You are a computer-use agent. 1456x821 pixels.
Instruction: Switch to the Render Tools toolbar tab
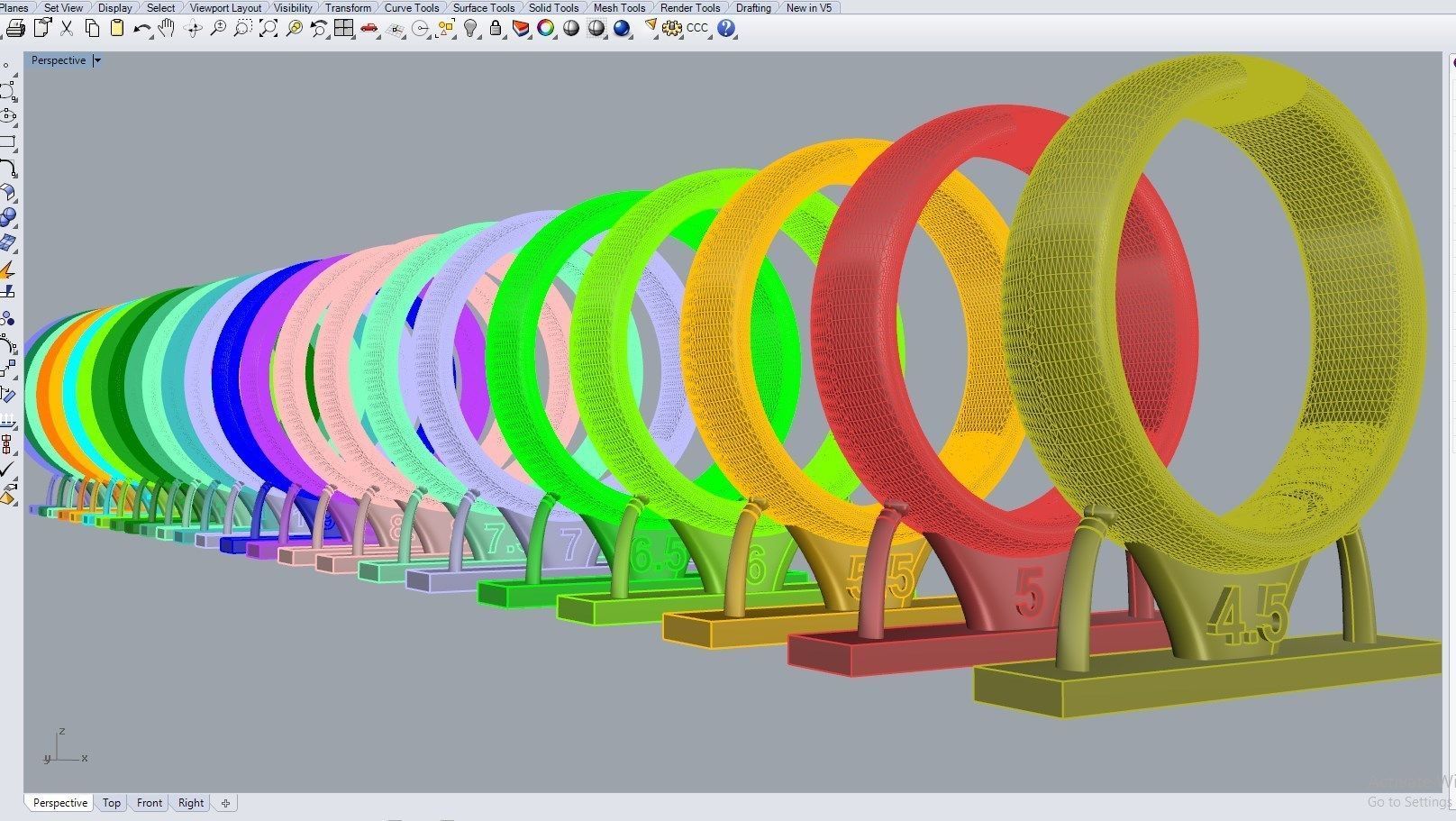(690, 7)
